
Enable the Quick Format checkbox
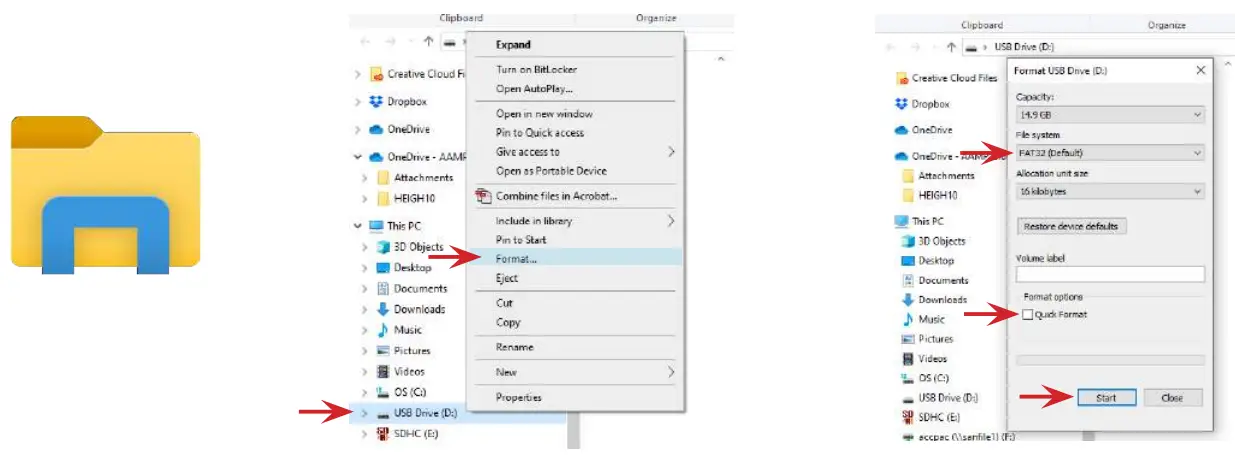point(1028,315)
